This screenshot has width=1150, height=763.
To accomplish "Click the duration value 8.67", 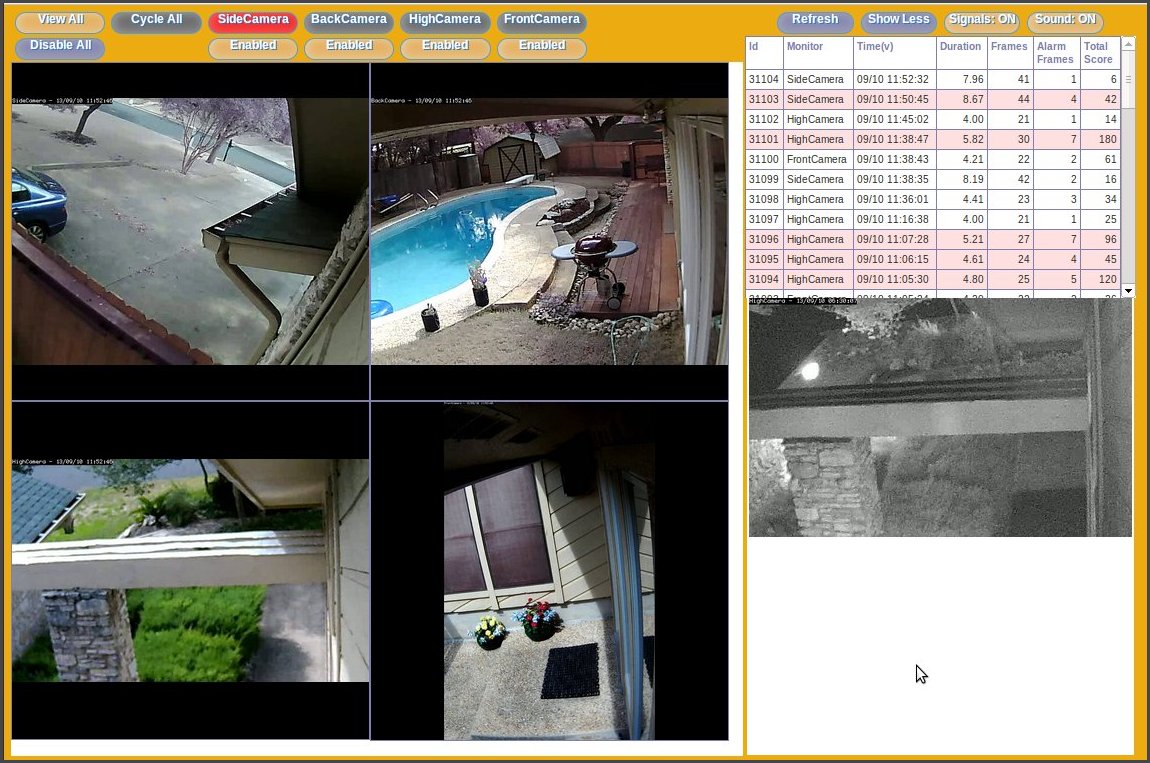I will coord(973,99).
